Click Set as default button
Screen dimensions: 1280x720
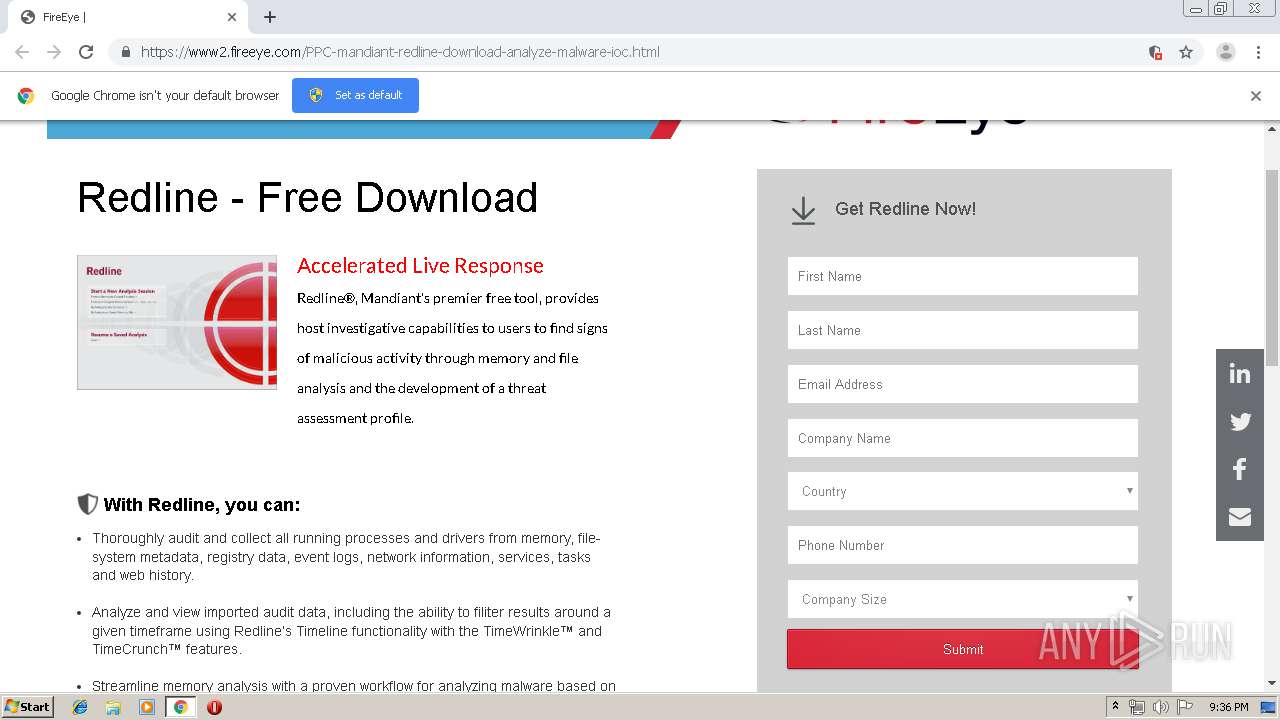coord(355,95)
